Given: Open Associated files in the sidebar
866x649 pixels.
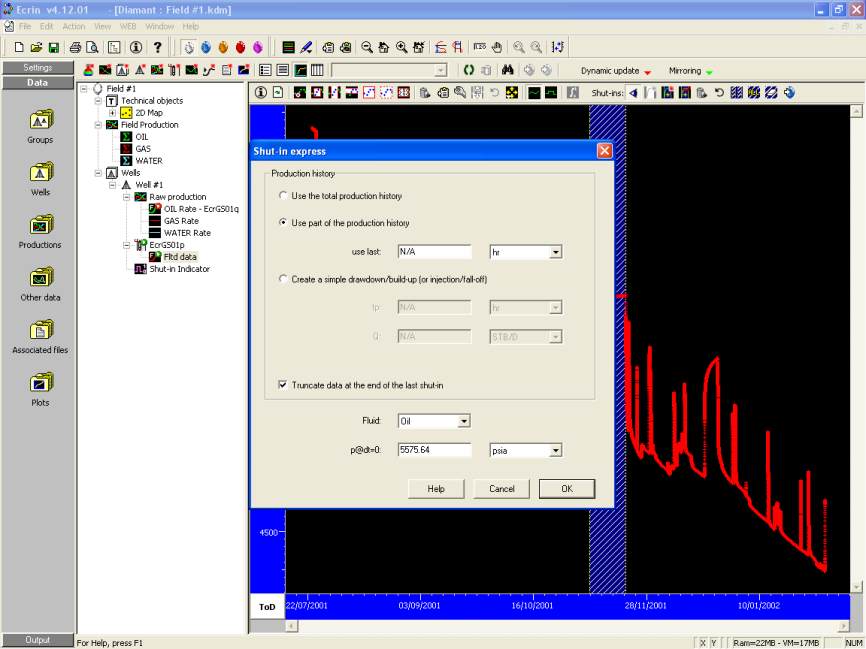Looking at the screenshot, I should 40,331.
